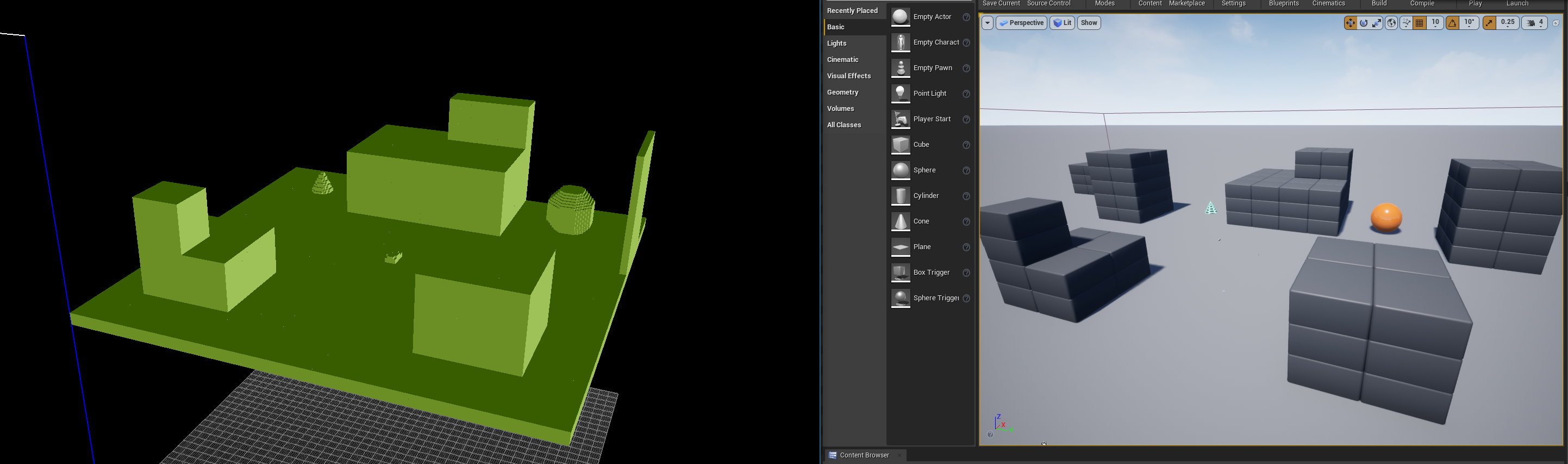Open the camera speed dropdown
Screen dimensions: 1568x464
click(1534, 23)
